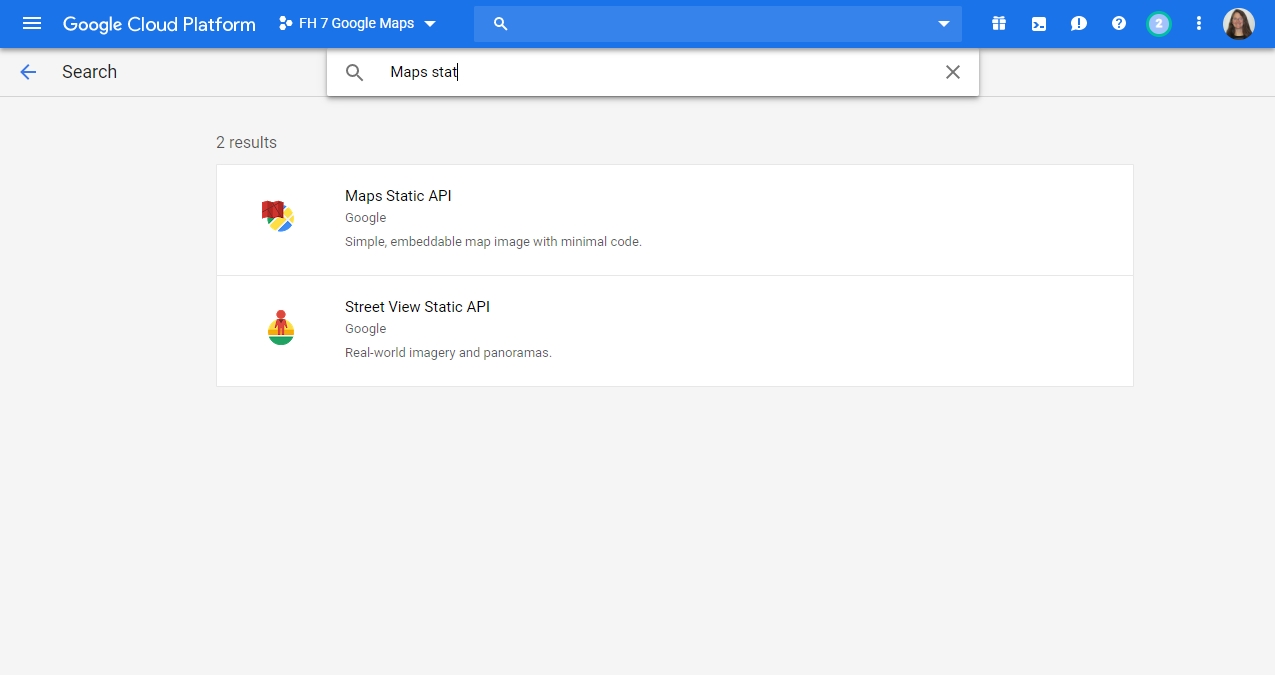
Task: Open notifications badge showing 2
Action: pyautogui.click(x=1159, y=24)
